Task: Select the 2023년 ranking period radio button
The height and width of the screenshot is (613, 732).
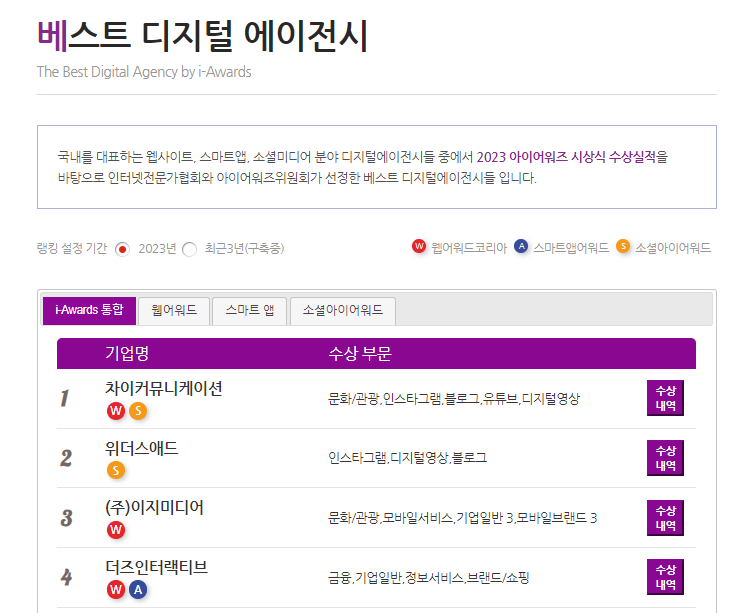Action: (122, 250)
